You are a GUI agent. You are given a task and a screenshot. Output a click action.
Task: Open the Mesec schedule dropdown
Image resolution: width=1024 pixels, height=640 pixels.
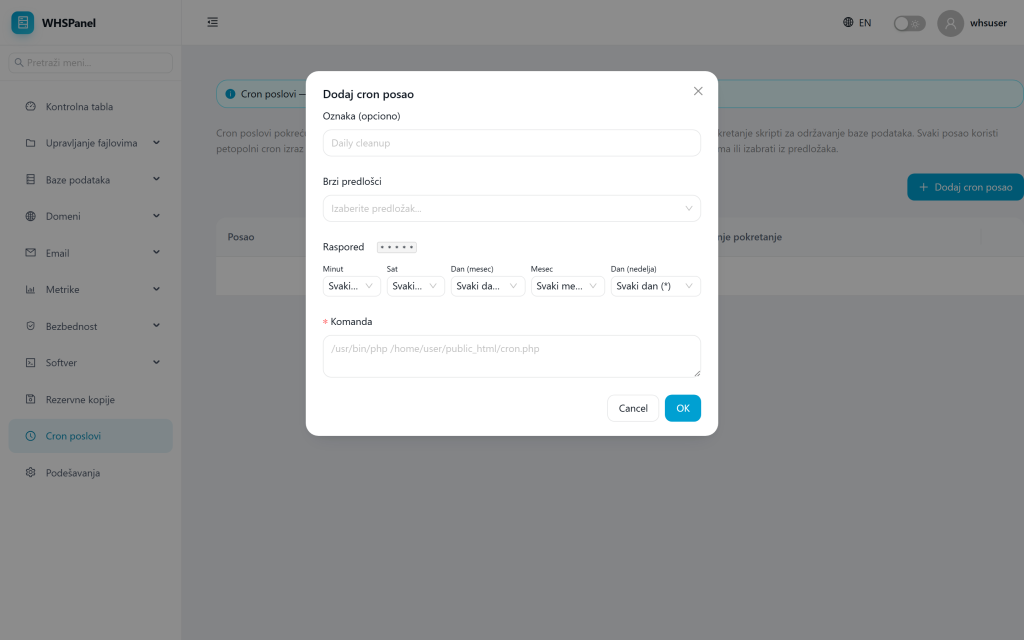click(568, 286)
